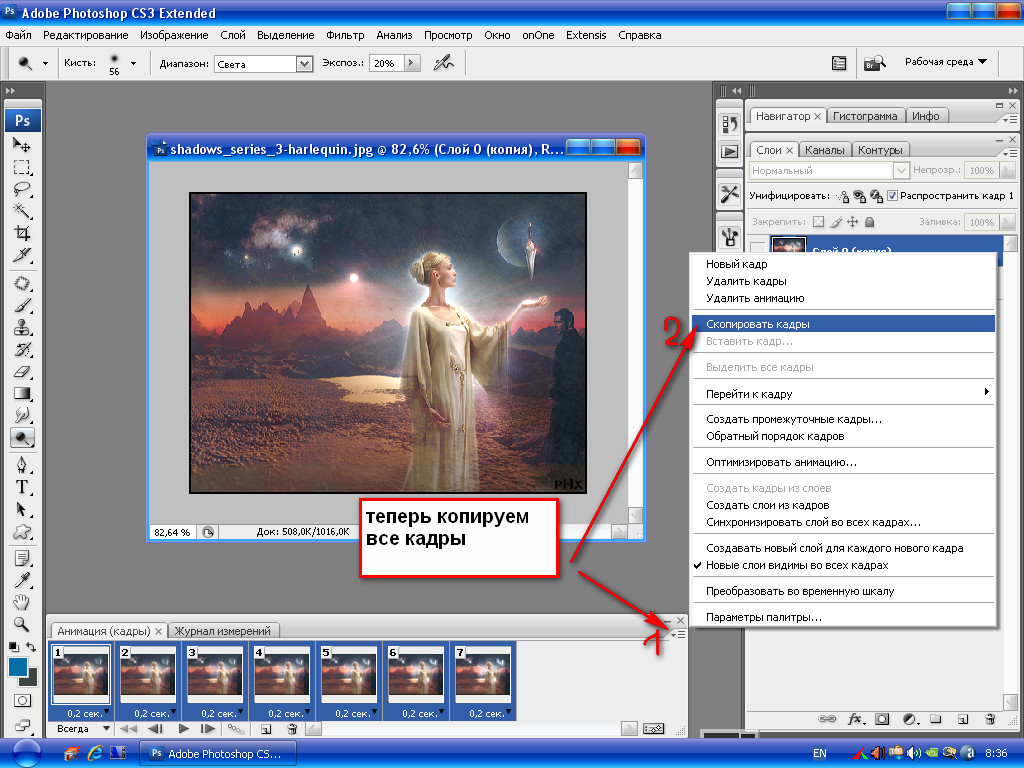The image size is (1024, 768).
Task: Expand Перейти к кадру submenu
Action: 843,394
